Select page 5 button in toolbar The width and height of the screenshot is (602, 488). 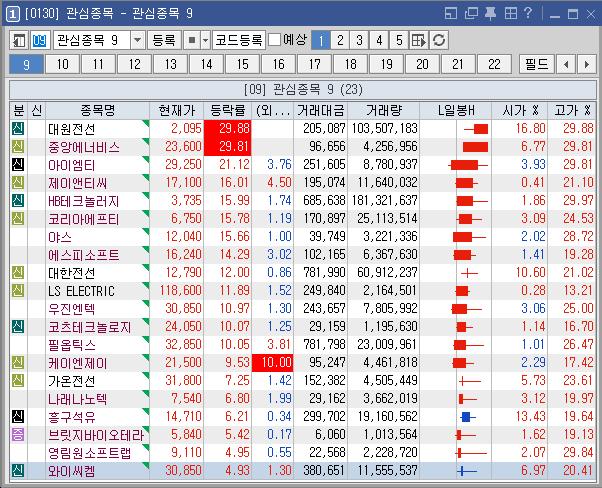(399, 40)
